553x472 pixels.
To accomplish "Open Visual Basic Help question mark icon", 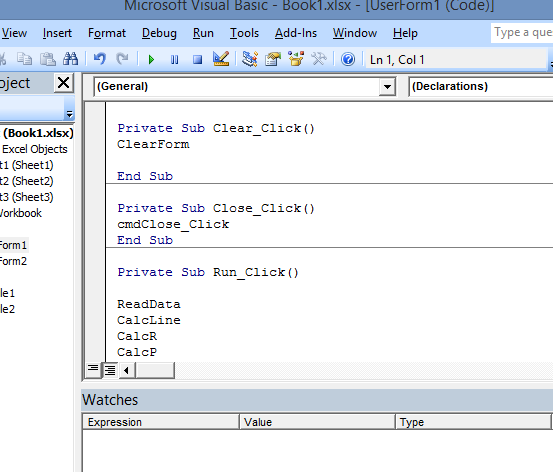I will click(x=348, y=59).
